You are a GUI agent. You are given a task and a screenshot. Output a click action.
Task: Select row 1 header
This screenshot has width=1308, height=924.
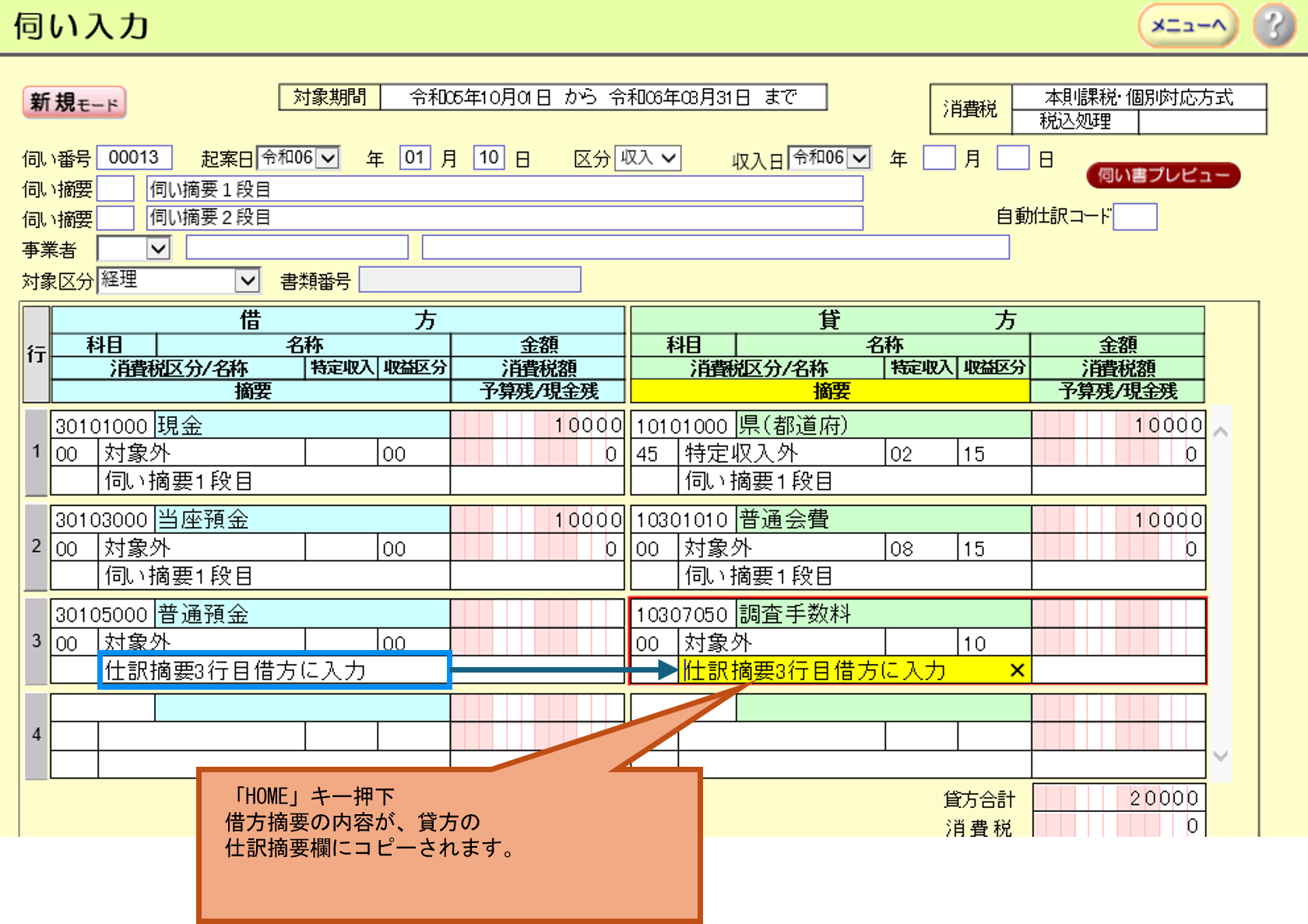coord(36,452)
